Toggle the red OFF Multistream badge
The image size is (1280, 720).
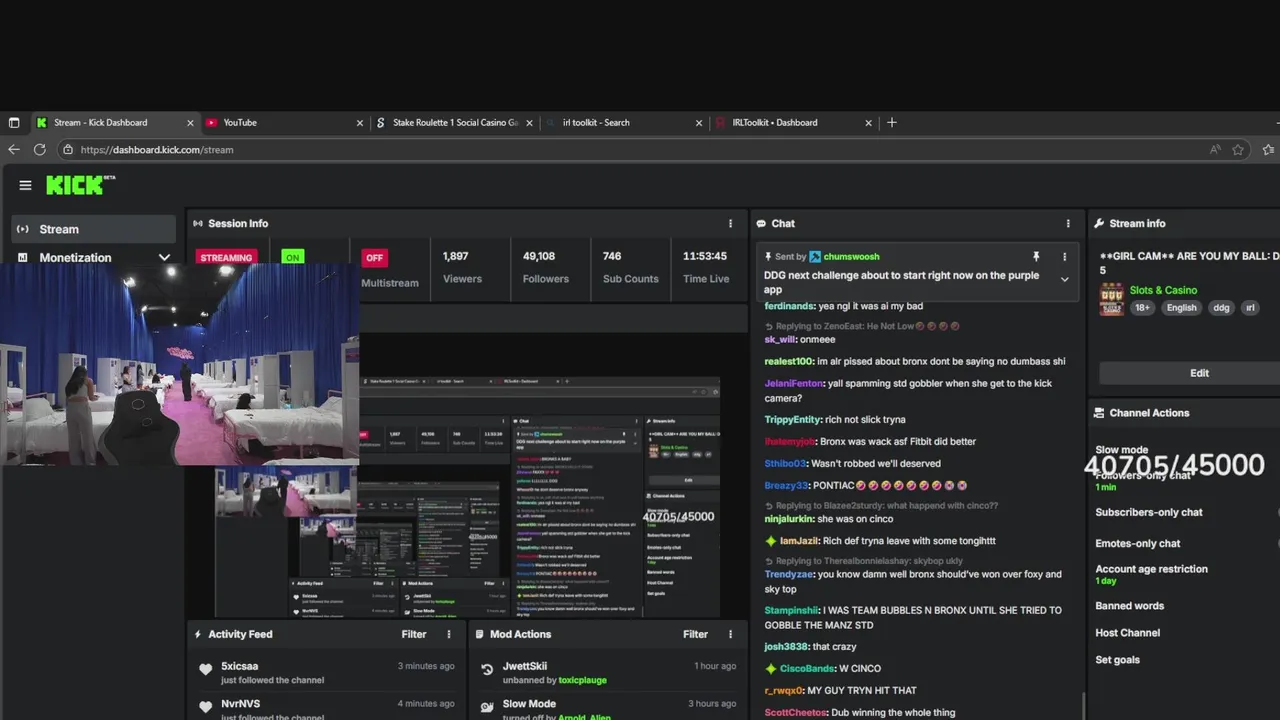(x=374, y=257)
